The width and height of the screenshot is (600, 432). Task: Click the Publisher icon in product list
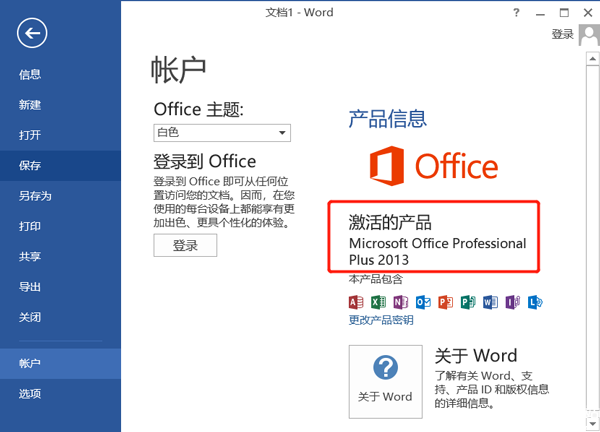468,302
